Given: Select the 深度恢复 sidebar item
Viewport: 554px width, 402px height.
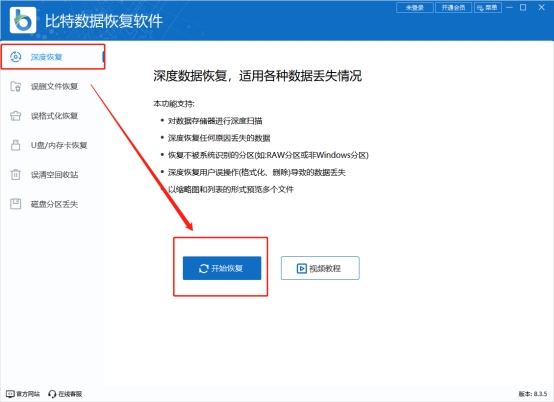Looking at the screenshot, I should pos(53,57).
